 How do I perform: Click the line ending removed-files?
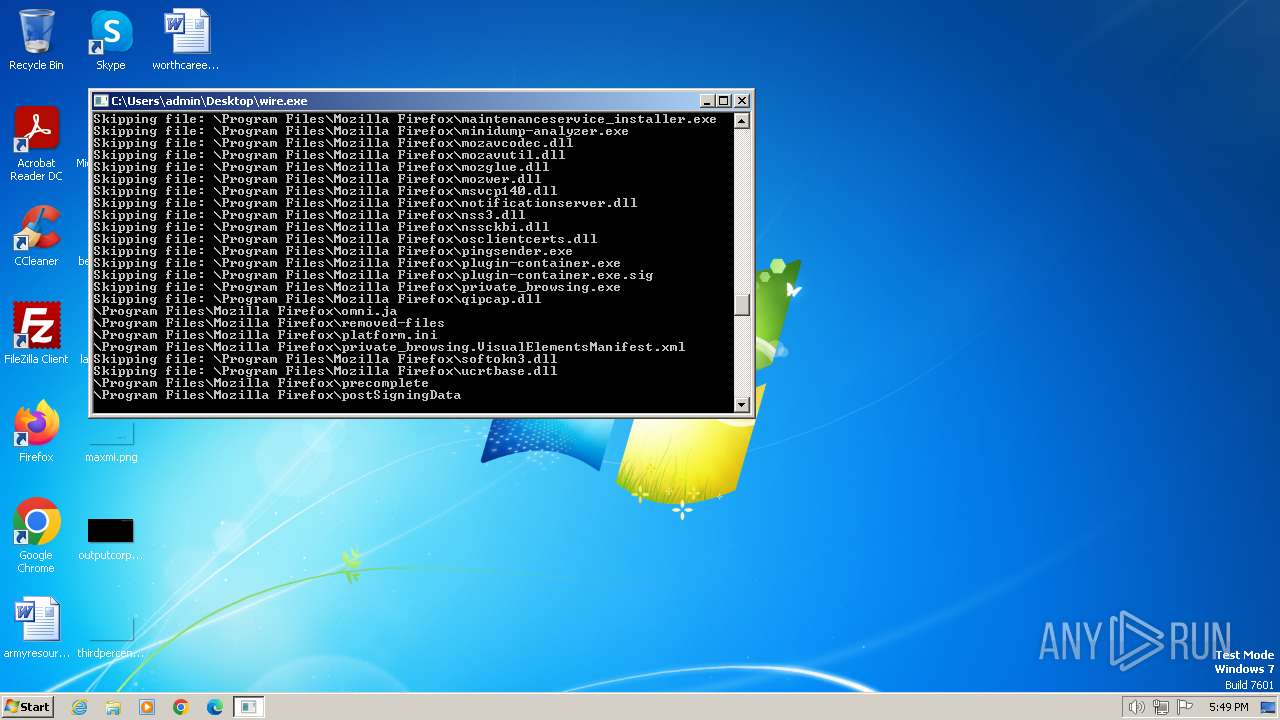[x=269, y=323]
